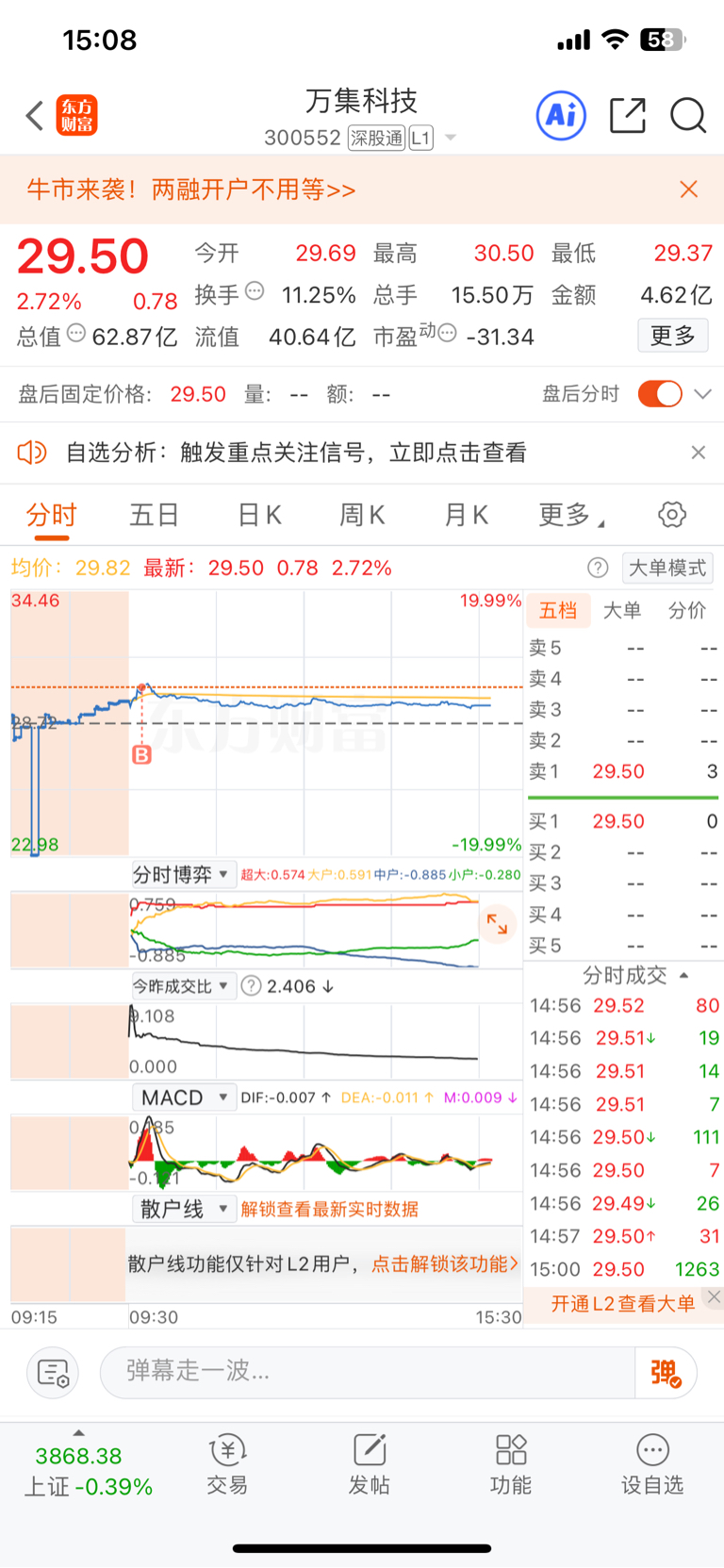
Task: Tap the L1 level badge
Action: (420, 138)
